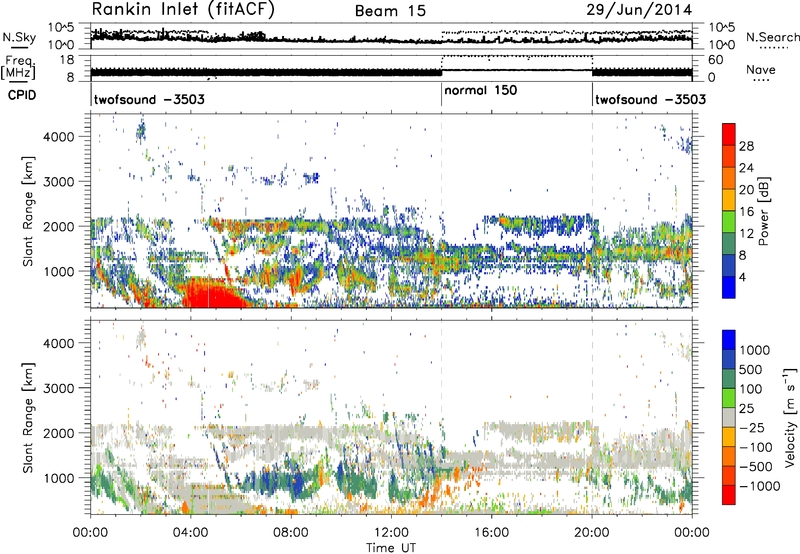The width and height of the screenshot is (800, 554).
Task: Click the 'Rankin Inlet (fitACF)' title text
Action: pos(183,10)
